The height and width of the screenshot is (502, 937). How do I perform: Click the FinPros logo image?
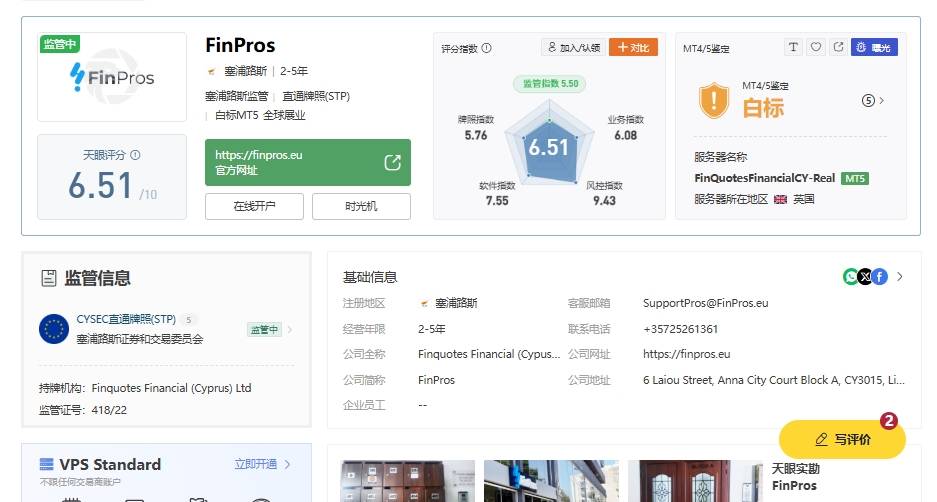point(112,77)
